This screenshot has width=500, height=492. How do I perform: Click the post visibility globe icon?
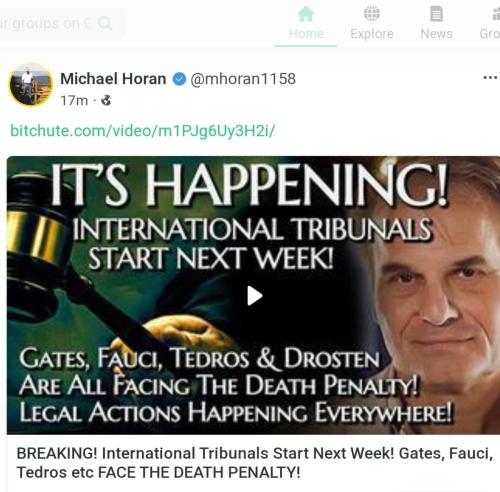(106, 100)
